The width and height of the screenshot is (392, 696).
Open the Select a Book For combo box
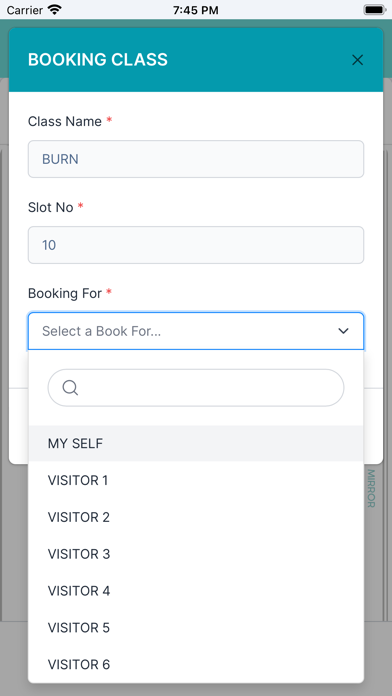coord(196,331)
